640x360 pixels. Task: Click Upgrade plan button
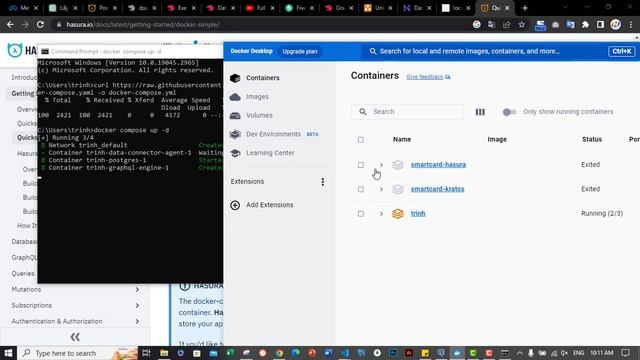coord(300,51)
